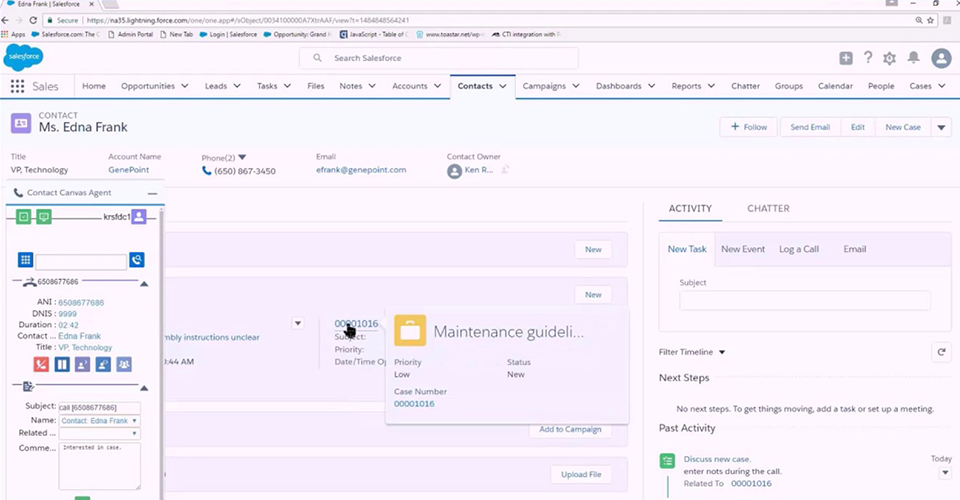Hang up call with red phone icon
960x500 pixels.
point(41,364)
